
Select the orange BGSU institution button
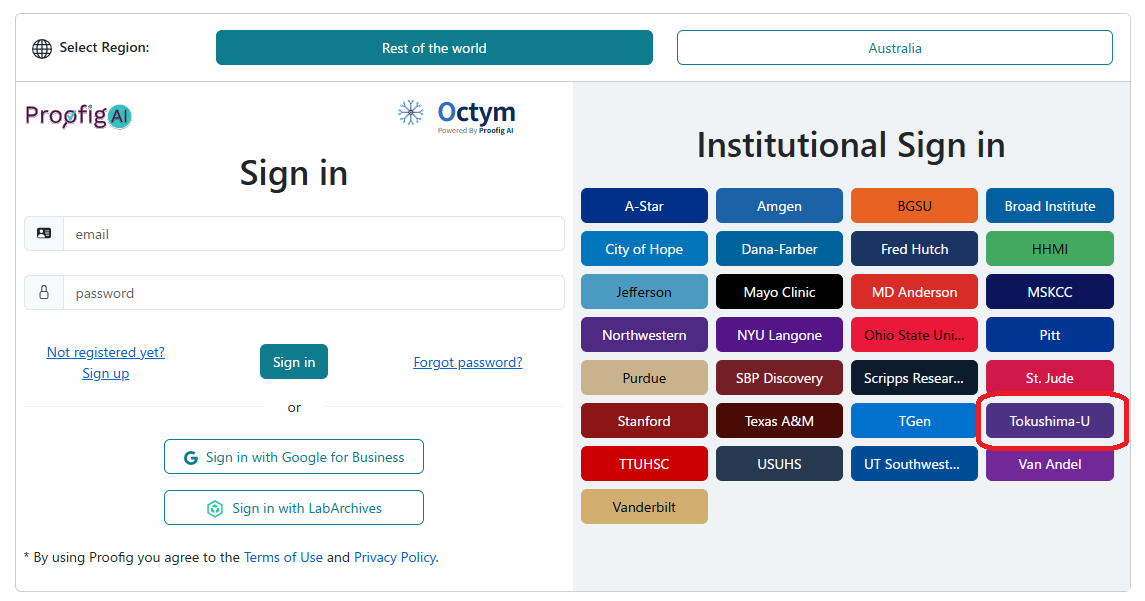914,206
